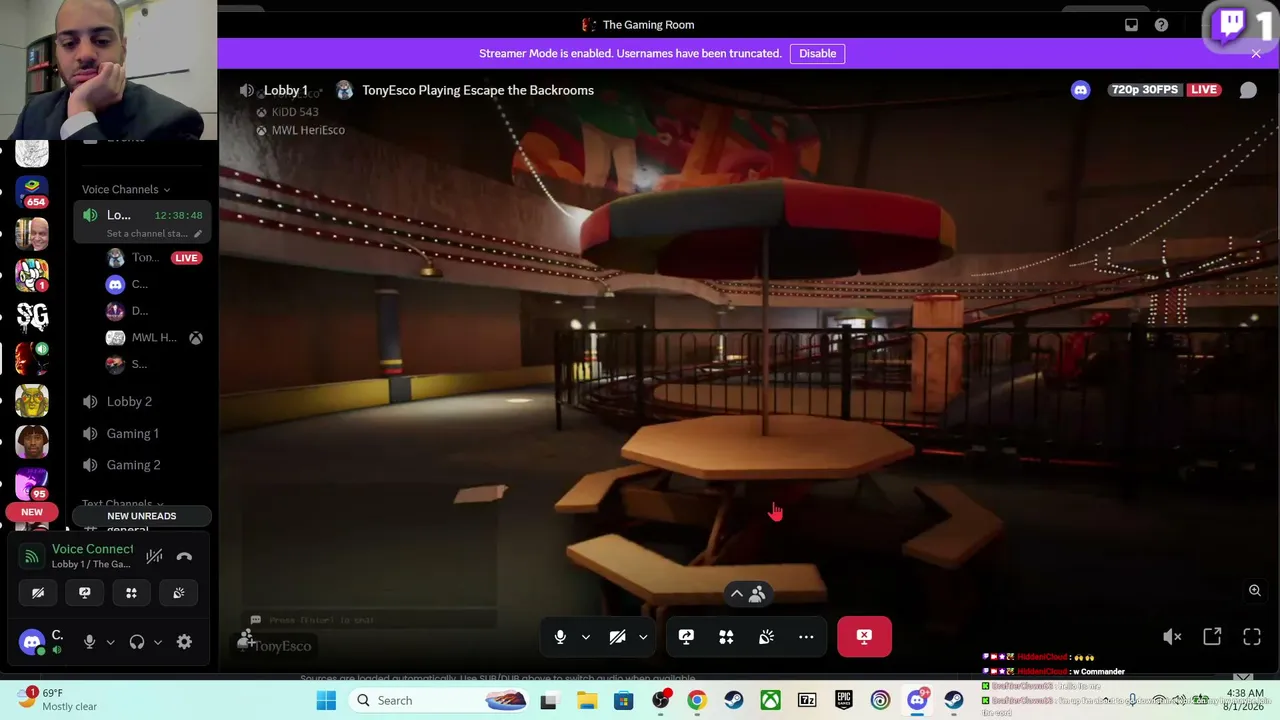Click the zoom magnifier on the stream
1280x720 pixels.
click(x=1255, y=591)
